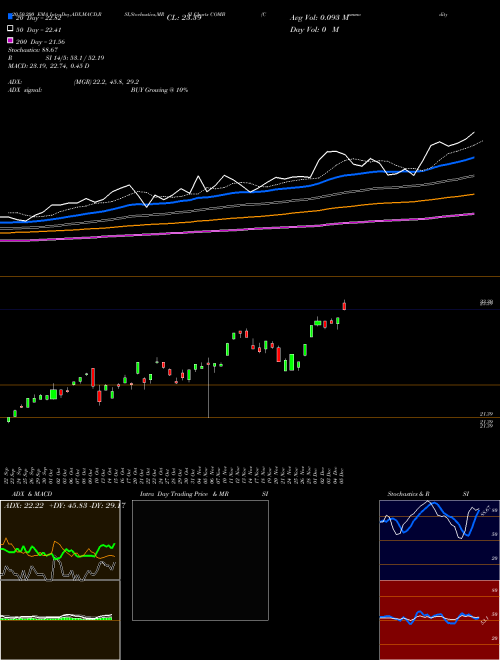Click the candlestick with the long lower wick
Image resolution: width=500 pixels, height=660 pixels.
click(x=208, y=387)
